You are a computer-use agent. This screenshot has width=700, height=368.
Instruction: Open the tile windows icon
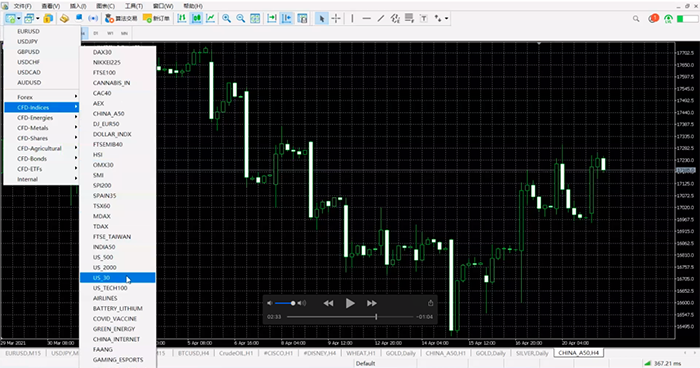point(255,18)
